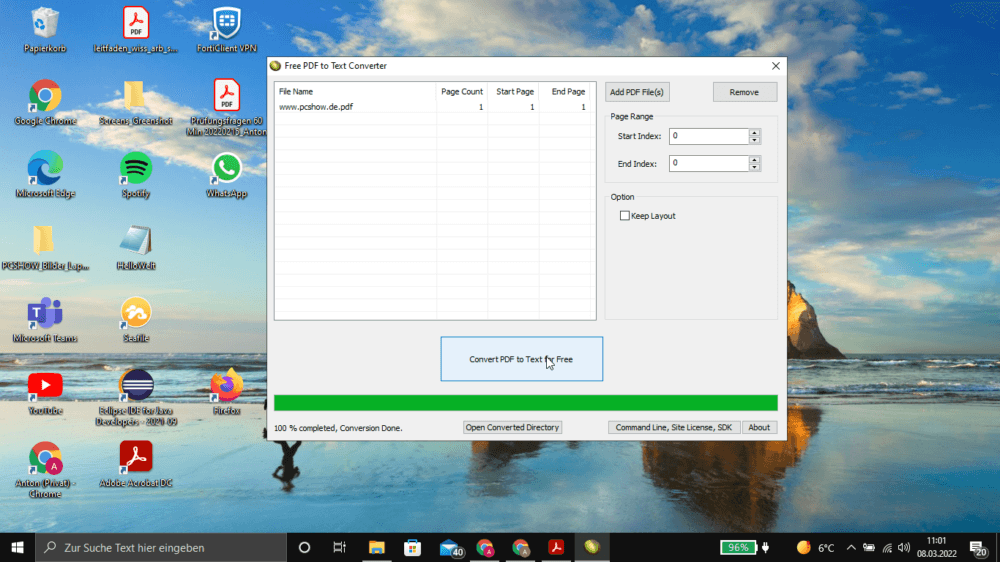Open File Explorer from taskbar

376,547
